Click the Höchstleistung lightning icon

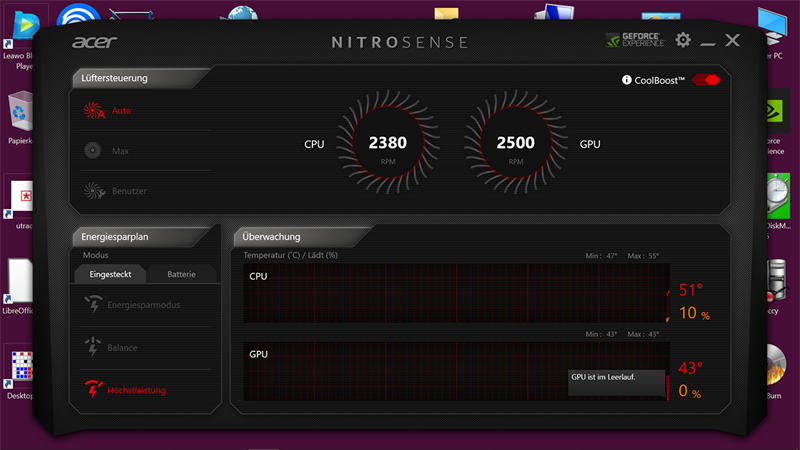(93, 390)
